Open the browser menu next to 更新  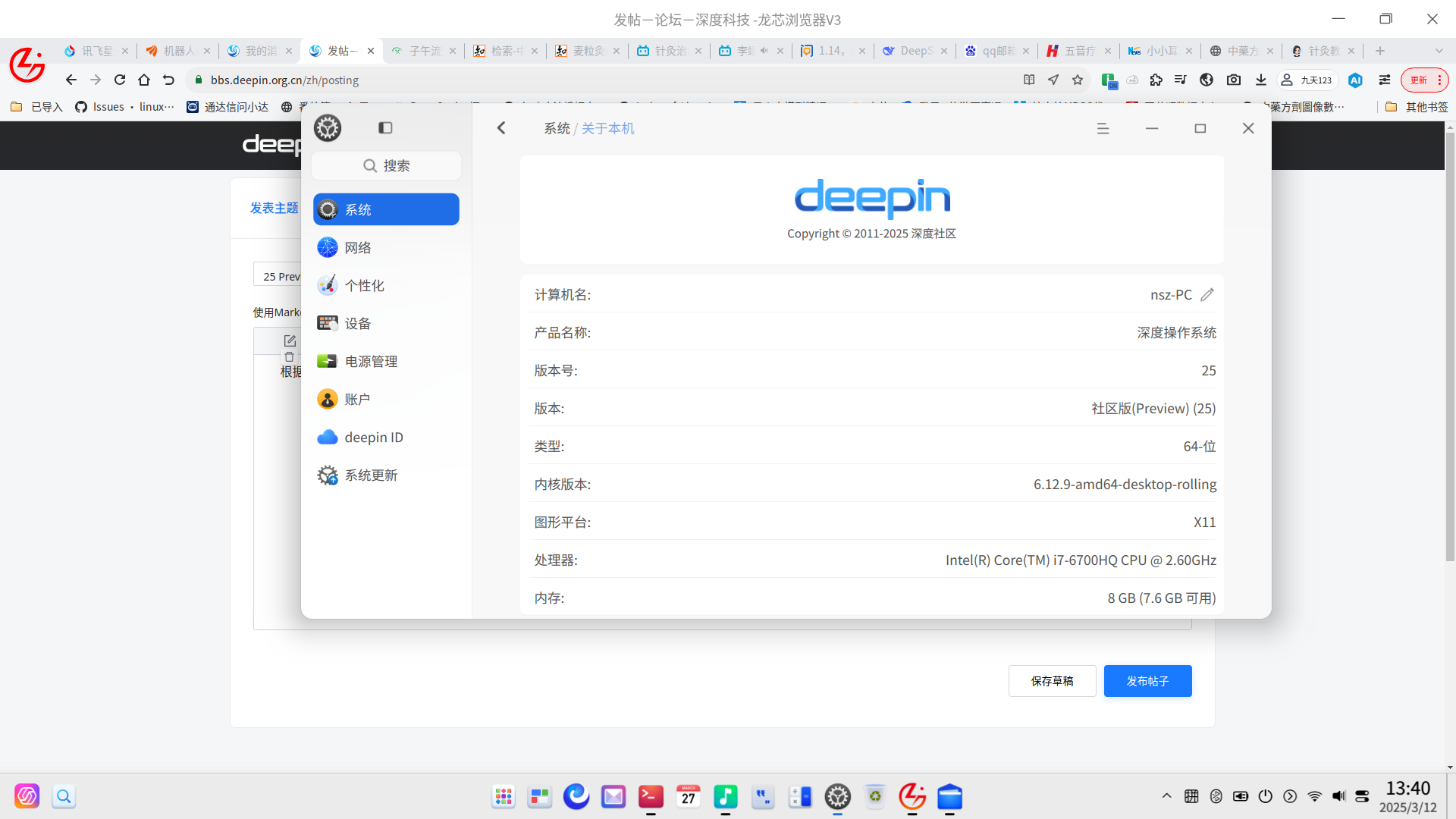click(1439, 80)
